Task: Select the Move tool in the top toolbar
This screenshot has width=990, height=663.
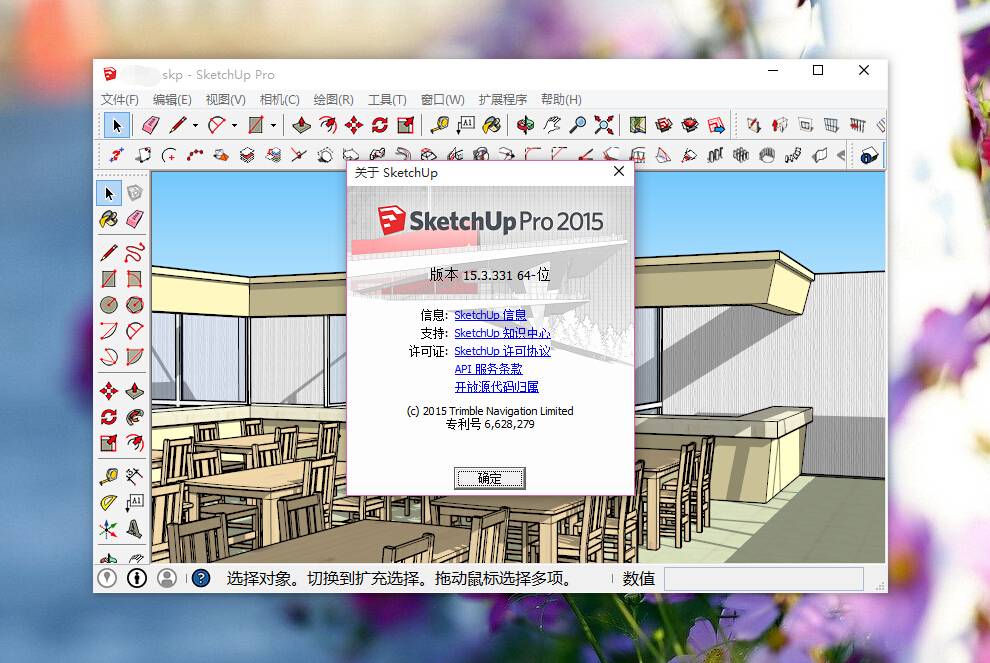Action: coord(354,125)
